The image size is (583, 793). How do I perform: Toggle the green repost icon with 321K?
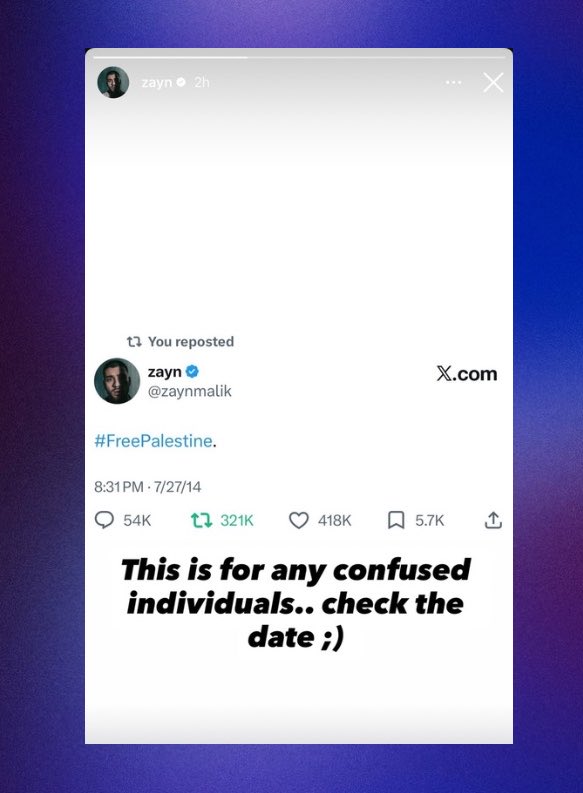tap(201, 520)
